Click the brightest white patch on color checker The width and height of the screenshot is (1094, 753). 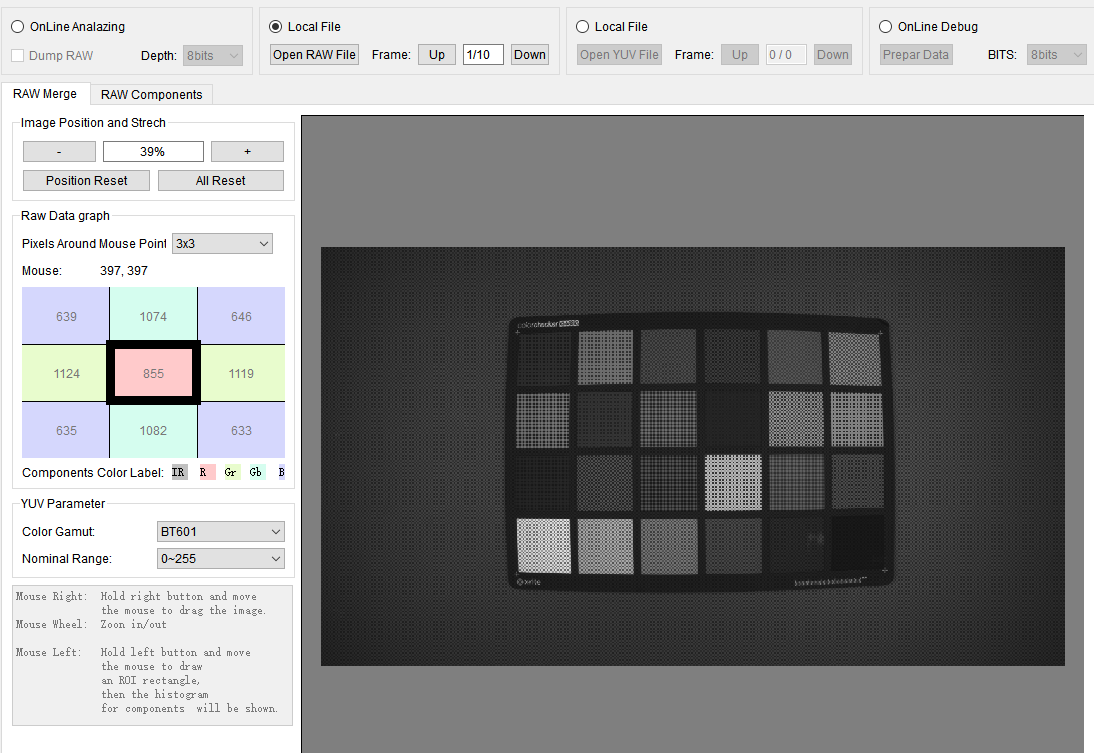coord(543,546)
